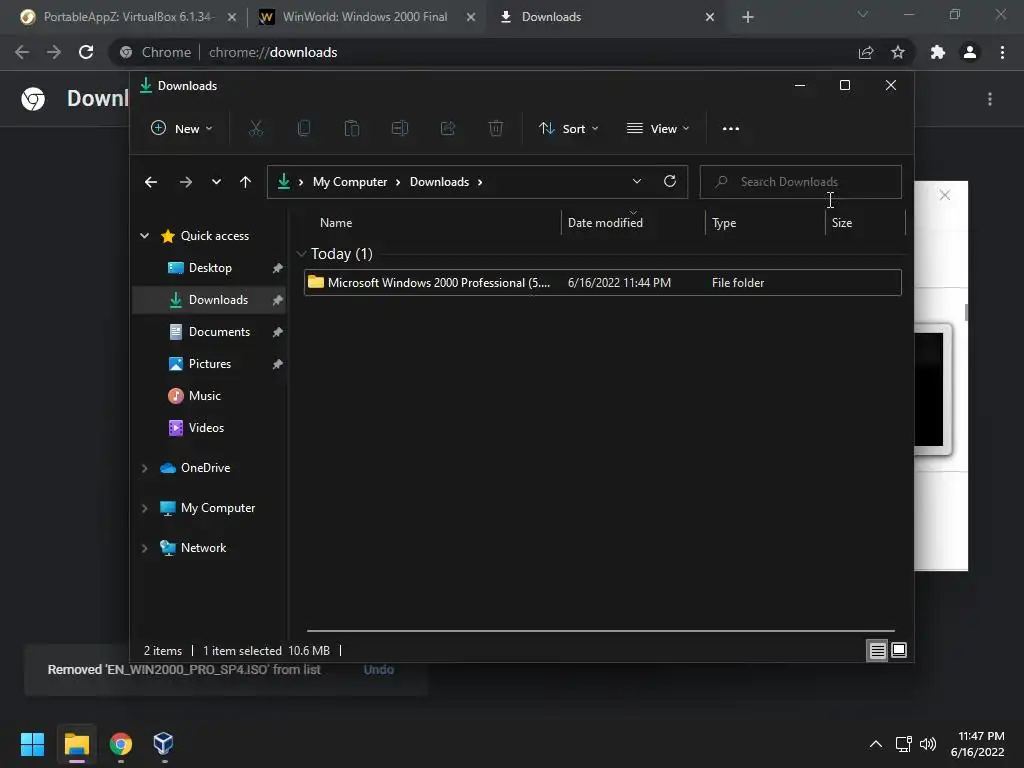Click the Search Downloads field
This screenshot has height=768, width=1024.
point(801,182)
